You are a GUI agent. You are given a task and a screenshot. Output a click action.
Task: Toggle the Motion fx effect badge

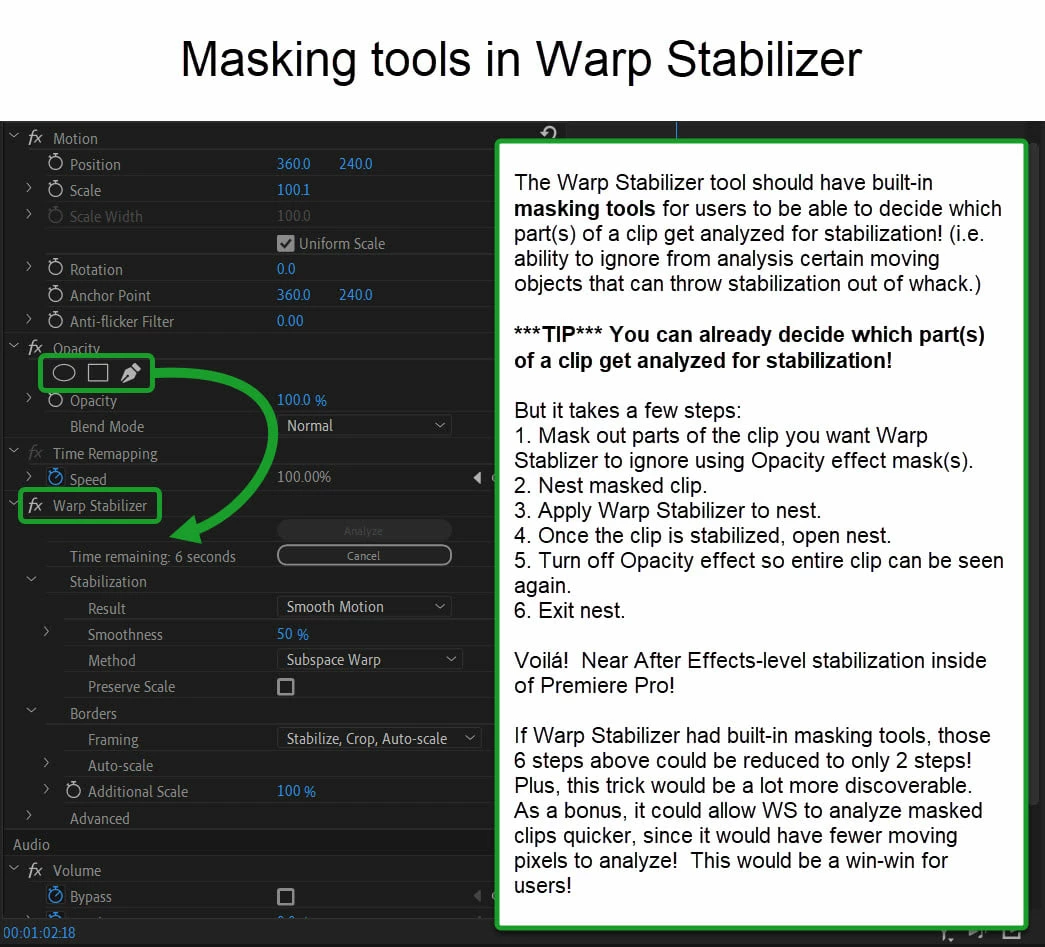tap(35, 138)
